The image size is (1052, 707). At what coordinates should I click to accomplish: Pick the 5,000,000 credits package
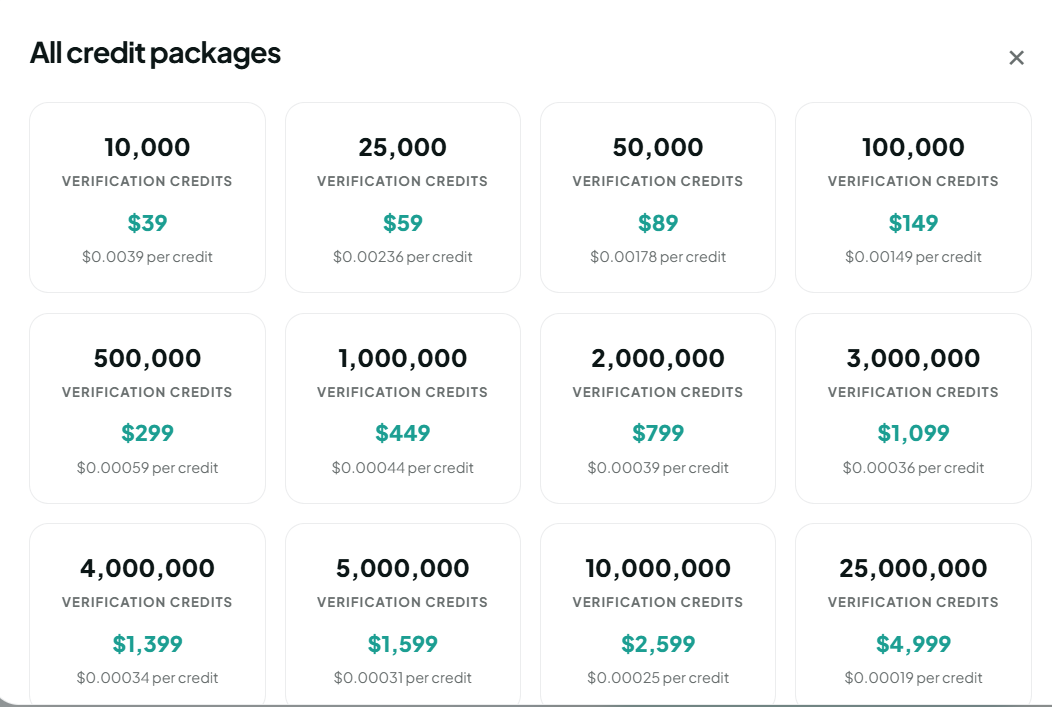click(403, 614)
